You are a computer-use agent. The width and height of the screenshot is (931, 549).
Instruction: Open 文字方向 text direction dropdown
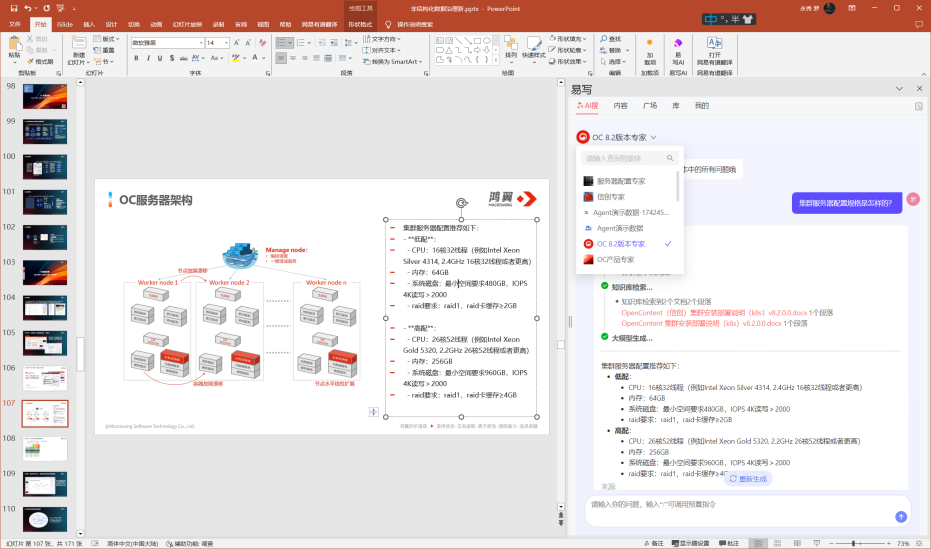[x=382, y=39]
